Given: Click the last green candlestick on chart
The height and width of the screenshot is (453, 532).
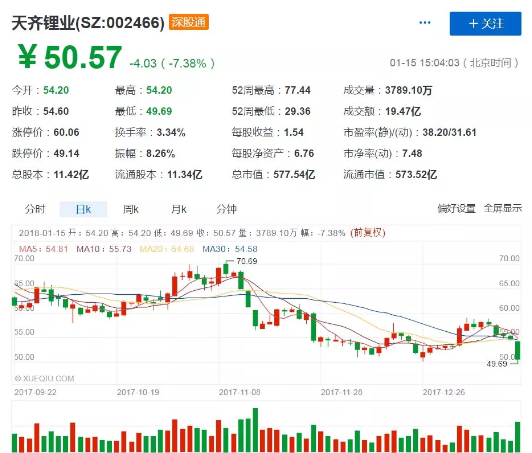Looking at the screenshot, I should [517, 350].
